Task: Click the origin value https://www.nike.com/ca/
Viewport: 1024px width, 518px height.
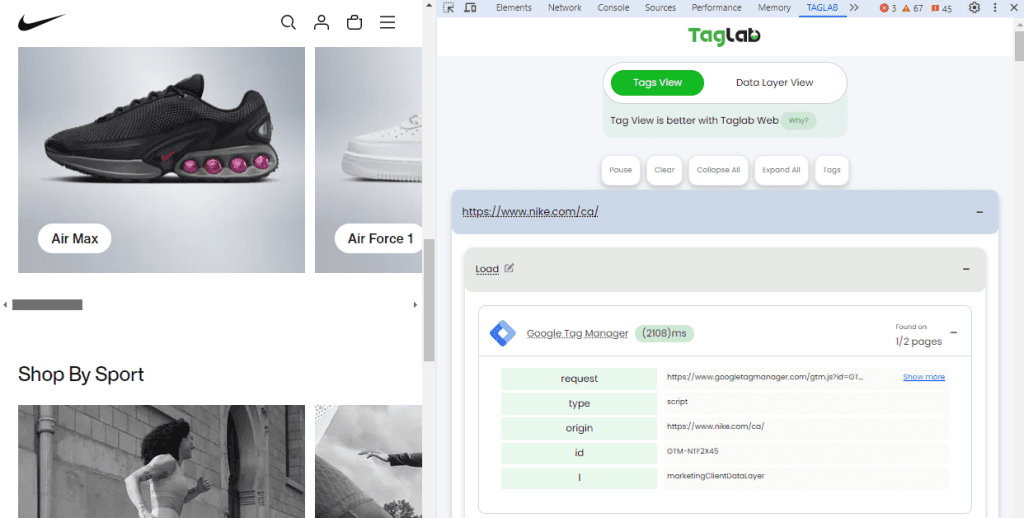Action: click(715, 426)
